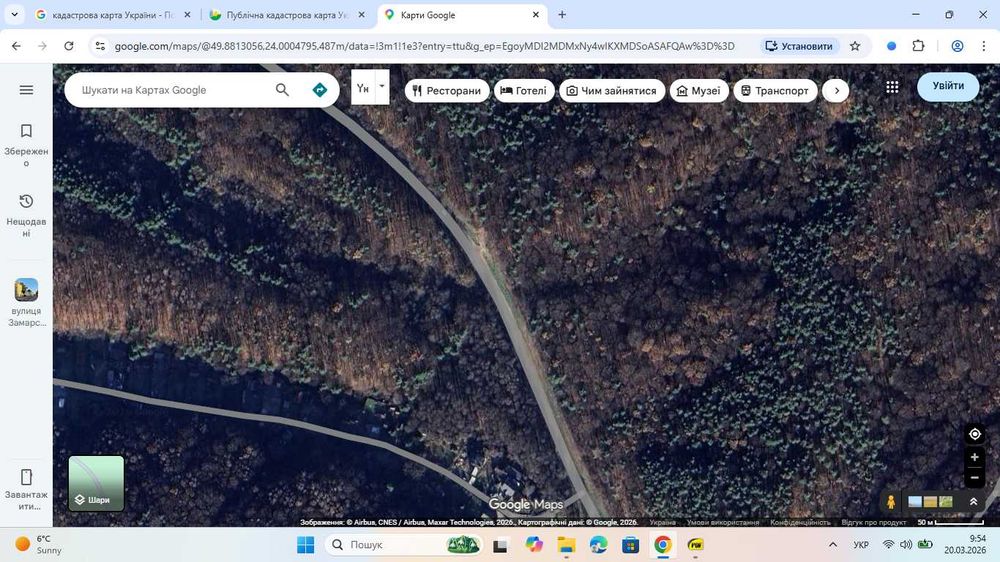Open the Recents history panel
1000x562 pixels.
pos(26,215)
